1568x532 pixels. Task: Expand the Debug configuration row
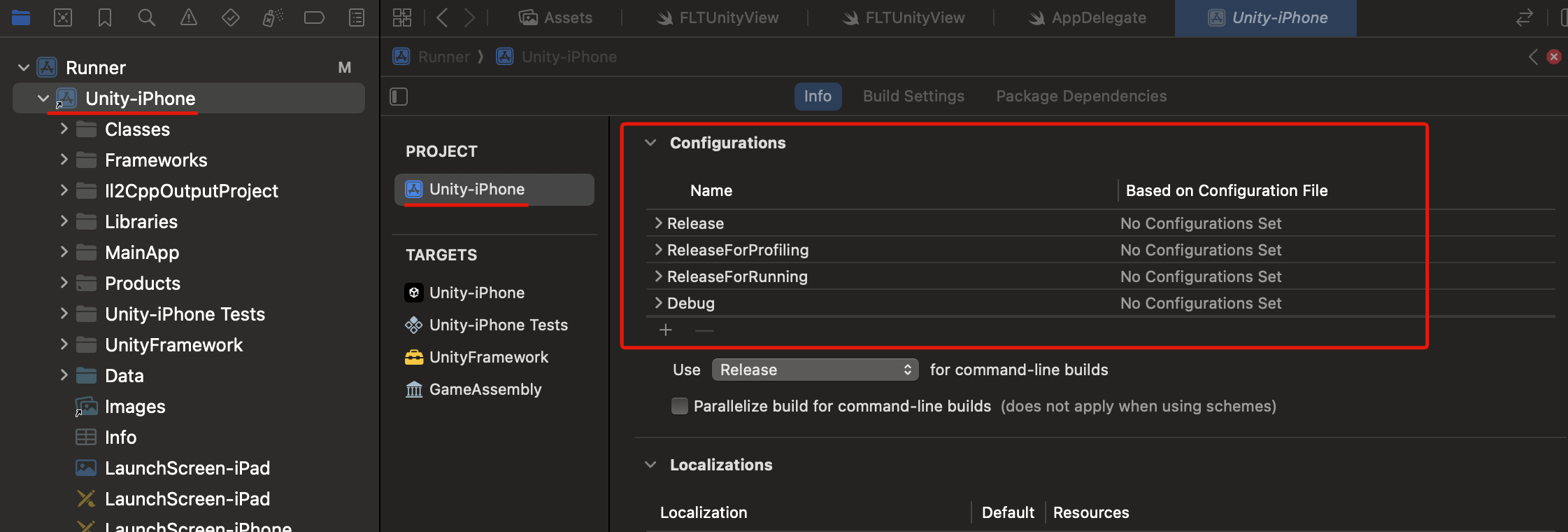point(658,303)
